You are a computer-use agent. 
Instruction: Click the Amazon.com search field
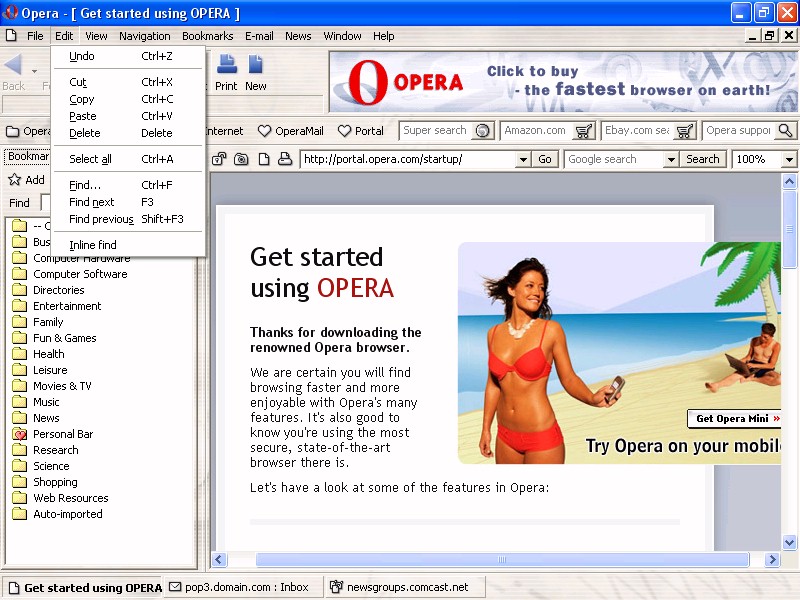pos(537,131)
